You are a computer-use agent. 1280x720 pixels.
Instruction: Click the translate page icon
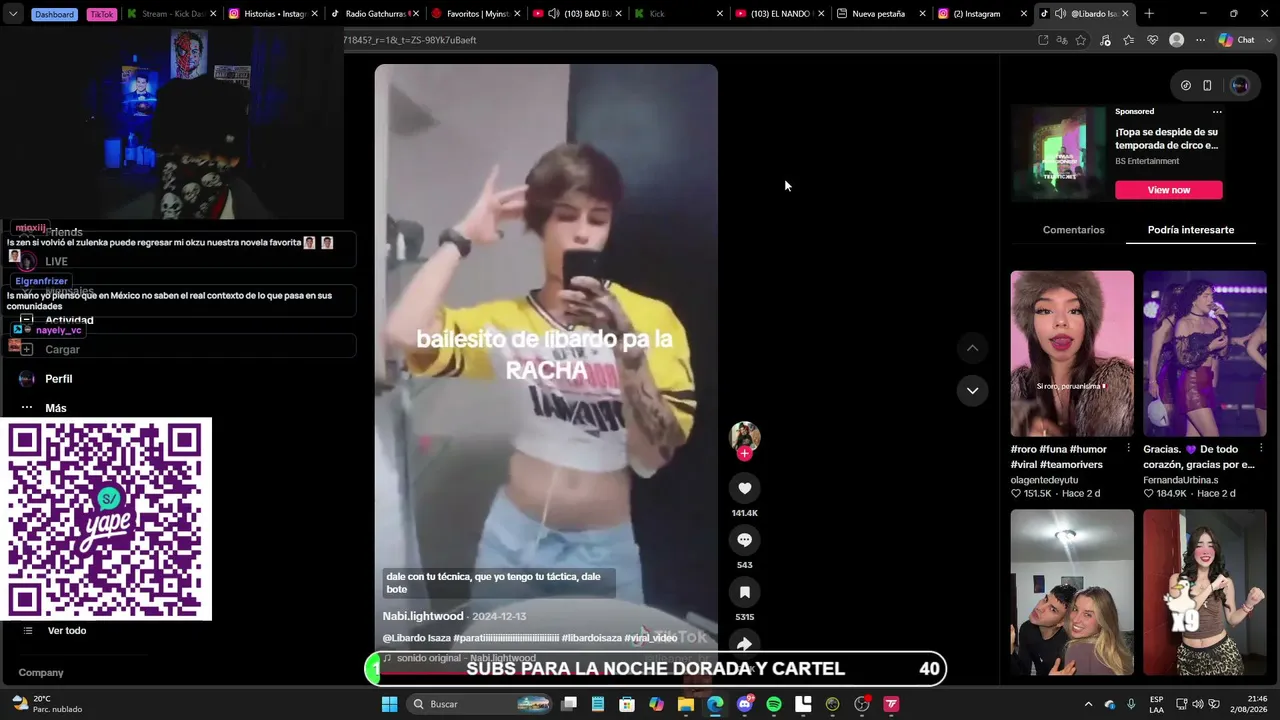point(1062,40)
